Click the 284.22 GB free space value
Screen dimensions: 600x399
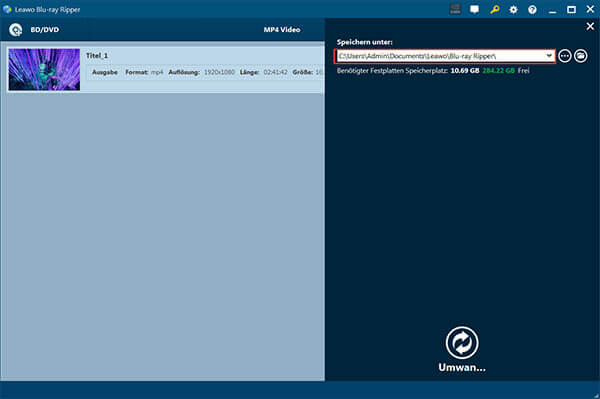point(499,70)
